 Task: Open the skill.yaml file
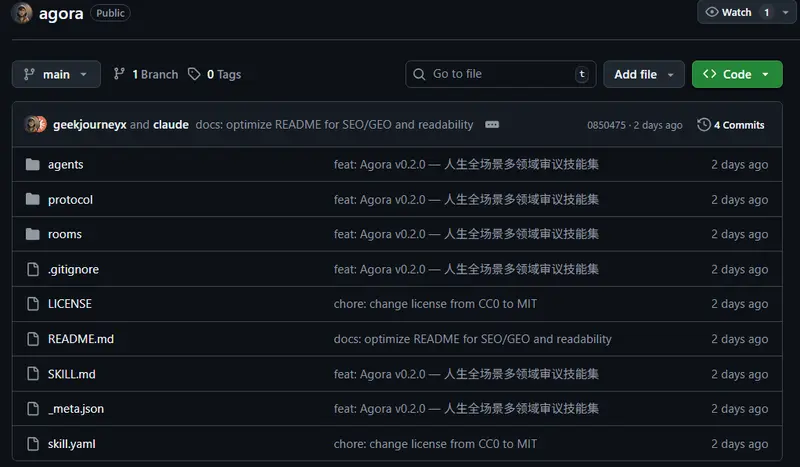click(x=71, y=444)
